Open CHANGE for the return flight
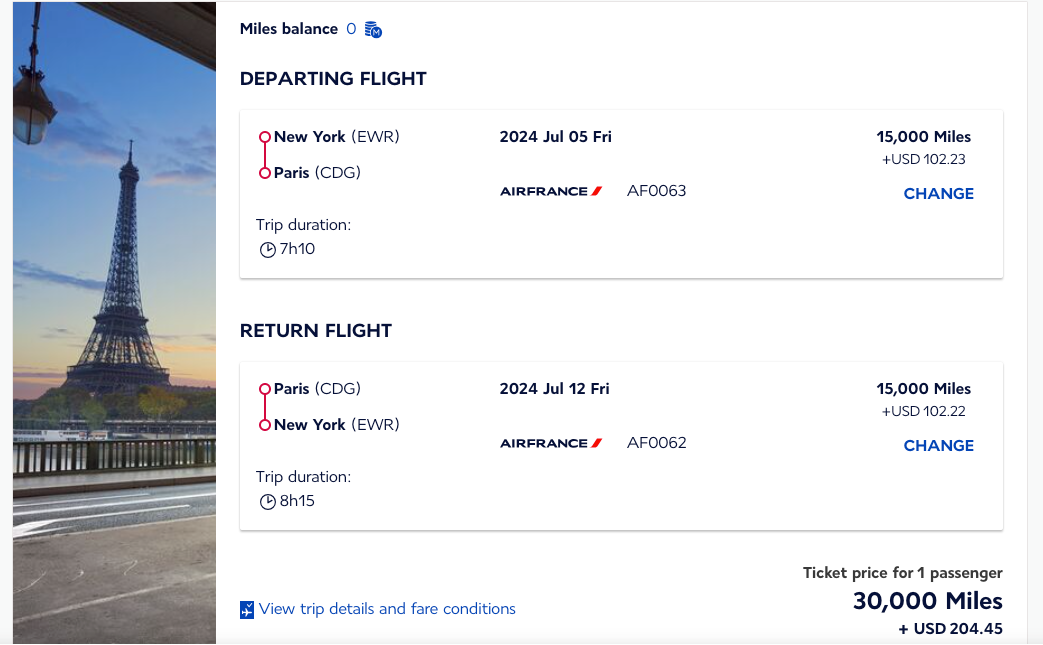This screenshot has width=1043, height=645. click(938, 445)
